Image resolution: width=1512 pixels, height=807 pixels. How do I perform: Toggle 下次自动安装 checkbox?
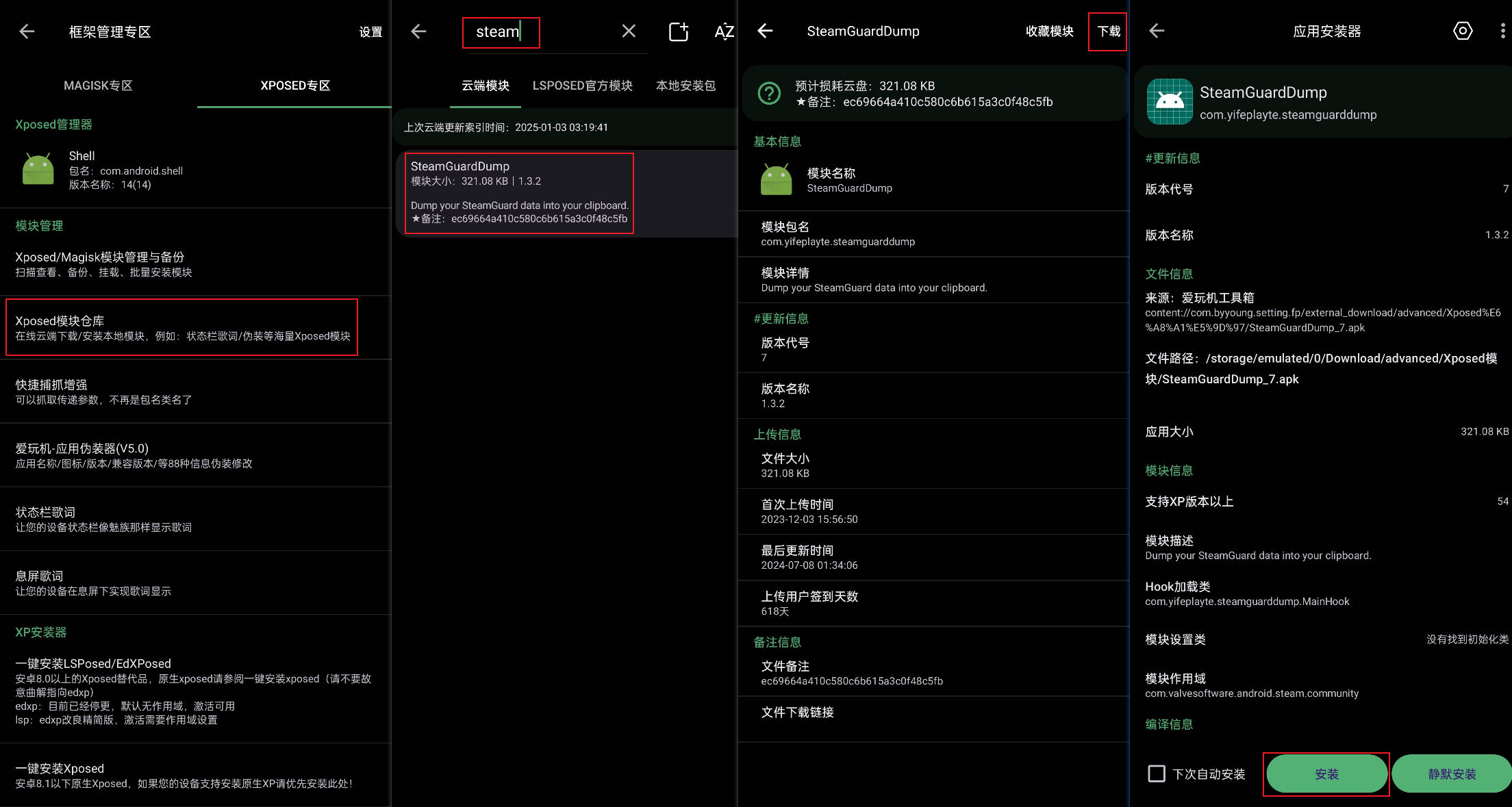click(1157, 773)
